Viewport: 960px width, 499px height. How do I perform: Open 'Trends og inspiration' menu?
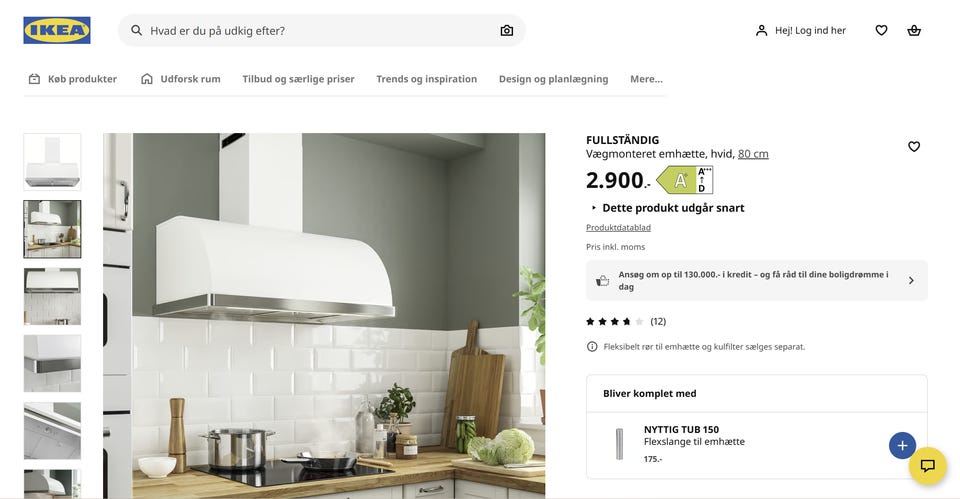[426, 79]
